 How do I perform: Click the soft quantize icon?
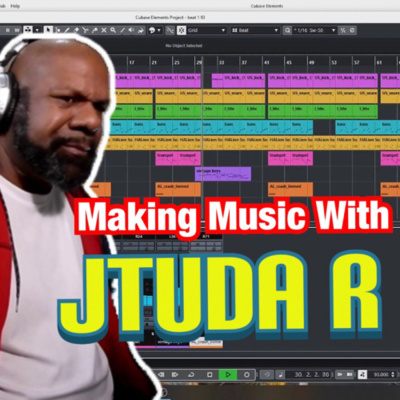pyautogui.click(x=343, y=30)
